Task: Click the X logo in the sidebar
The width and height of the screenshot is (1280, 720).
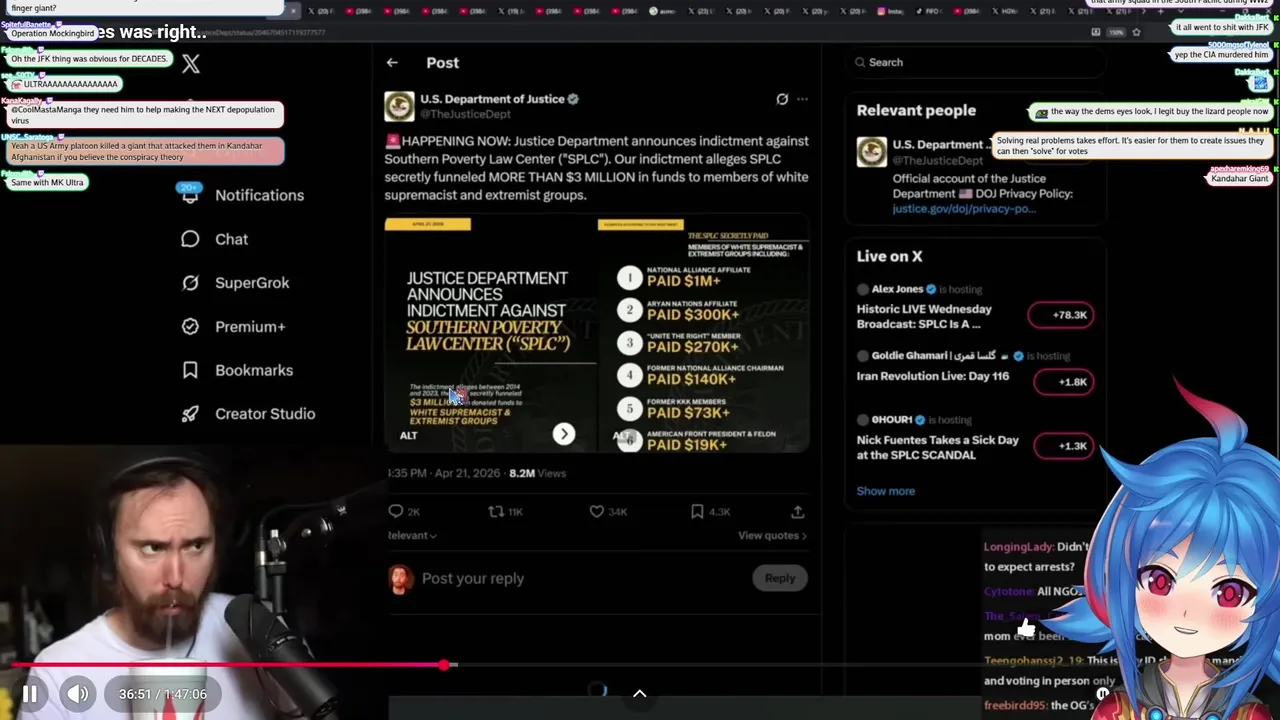Action: point(191,64)
